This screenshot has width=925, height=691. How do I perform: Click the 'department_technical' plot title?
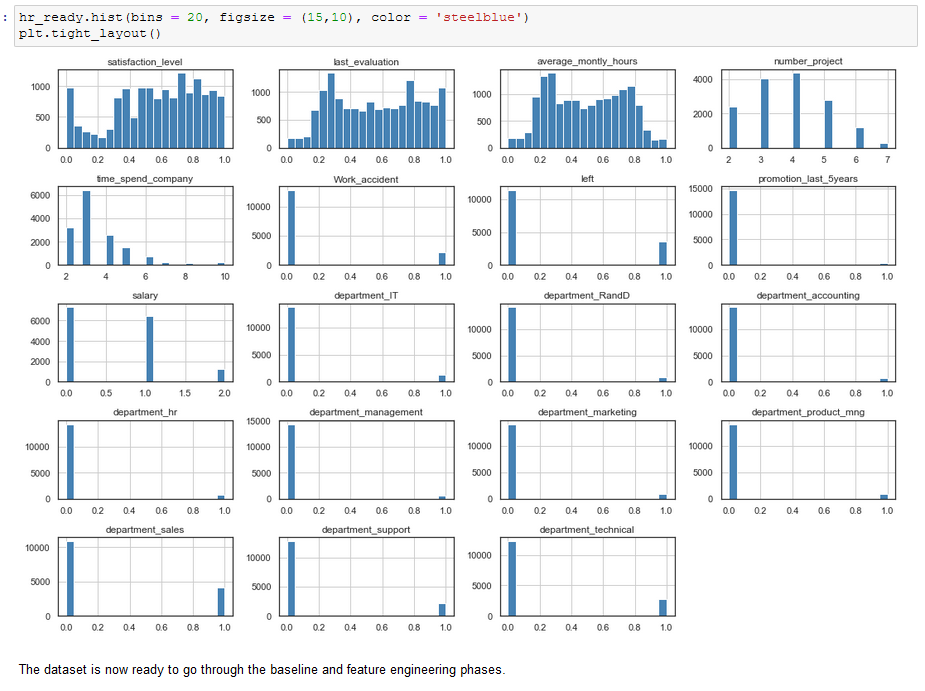pyautogui.click(x=587, y=530)
